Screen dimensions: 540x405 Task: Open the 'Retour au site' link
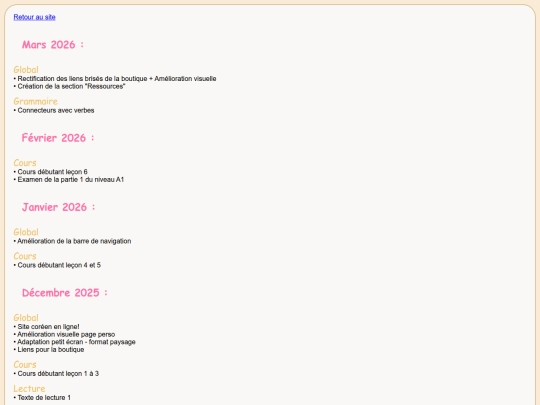34,17
